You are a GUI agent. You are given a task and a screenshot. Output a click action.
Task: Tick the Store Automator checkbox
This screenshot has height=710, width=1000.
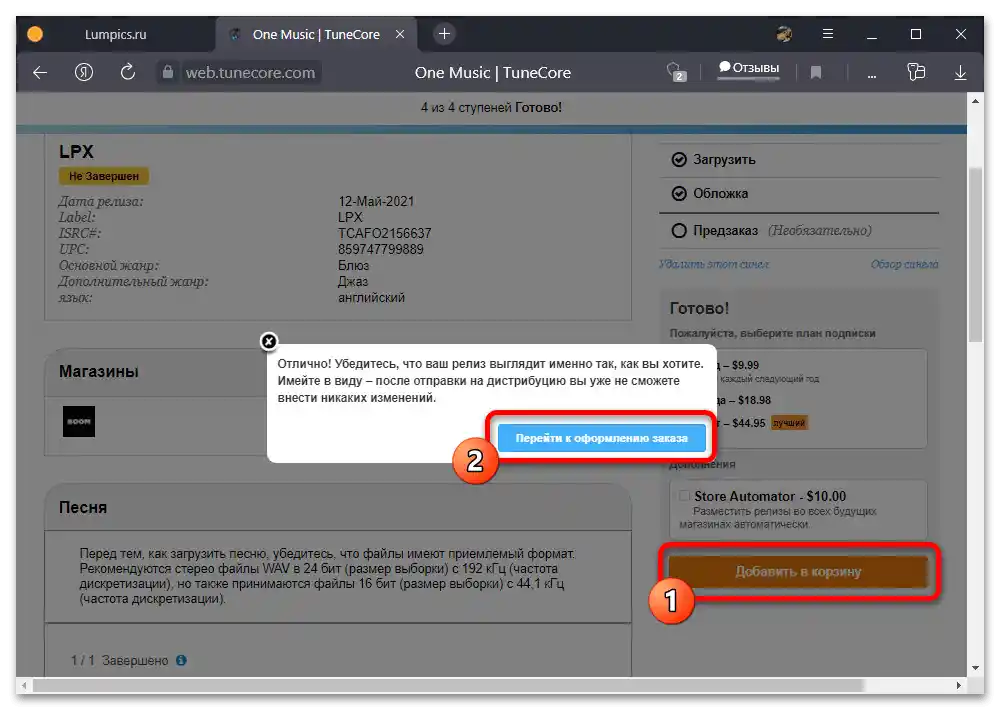(x=684, y=496)
